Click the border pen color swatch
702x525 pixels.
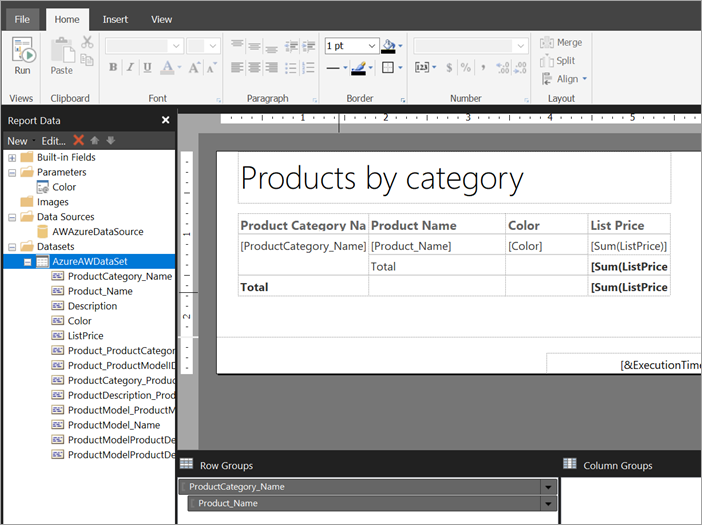coord(359,68)
